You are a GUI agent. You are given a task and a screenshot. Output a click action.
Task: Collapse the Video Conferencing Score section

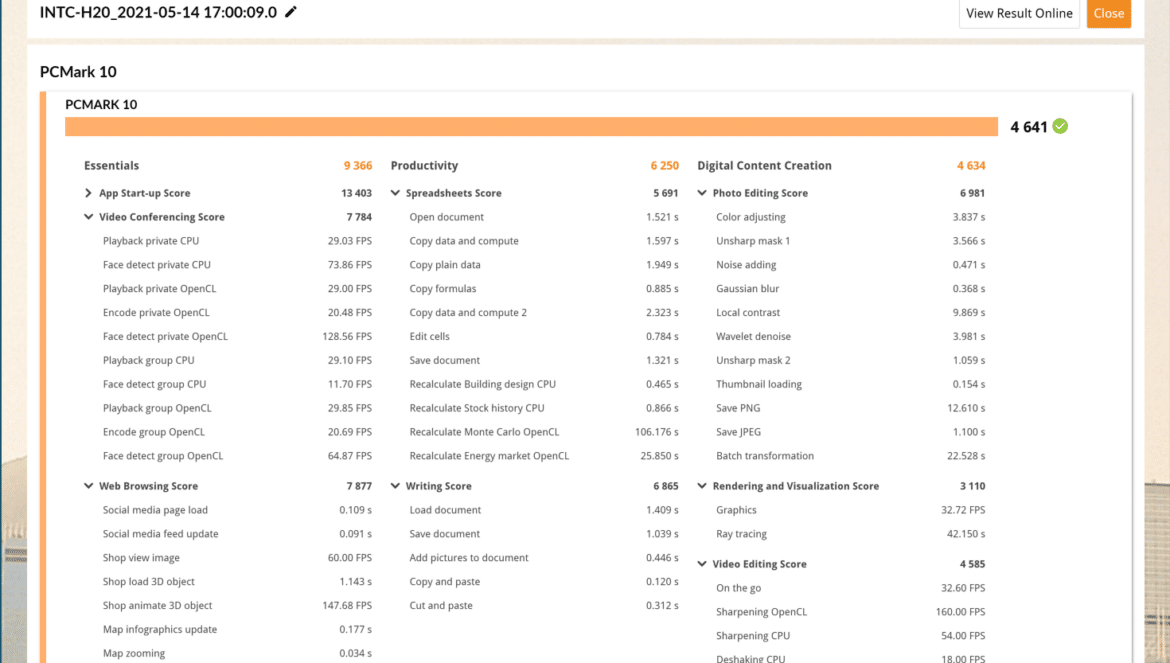point(89,217)
